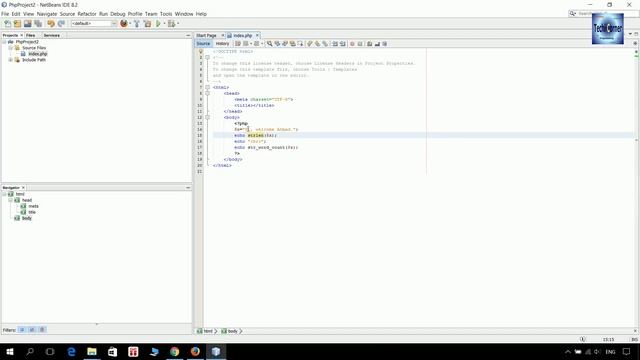This screenshot has height=360, width=640.
Task: Switch to the Files tab
Action: 31,36
